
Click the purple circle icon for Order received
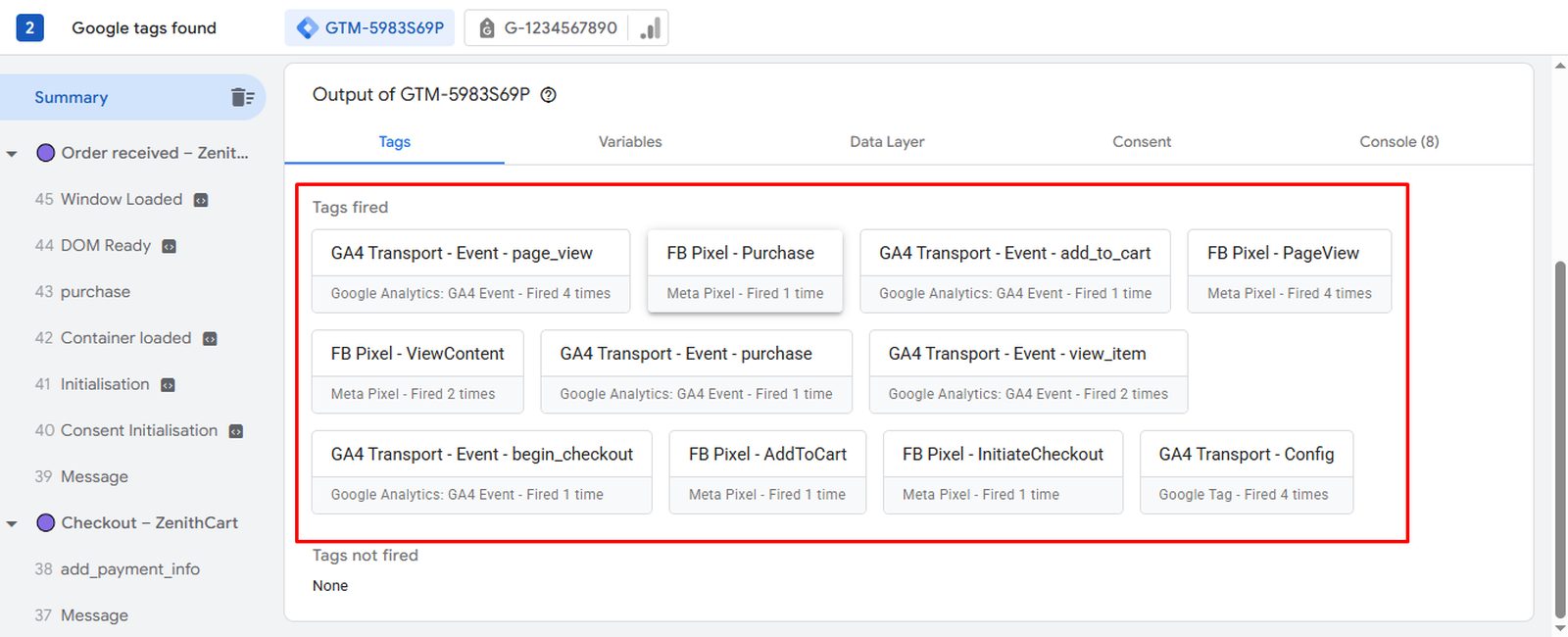(45, 153)
